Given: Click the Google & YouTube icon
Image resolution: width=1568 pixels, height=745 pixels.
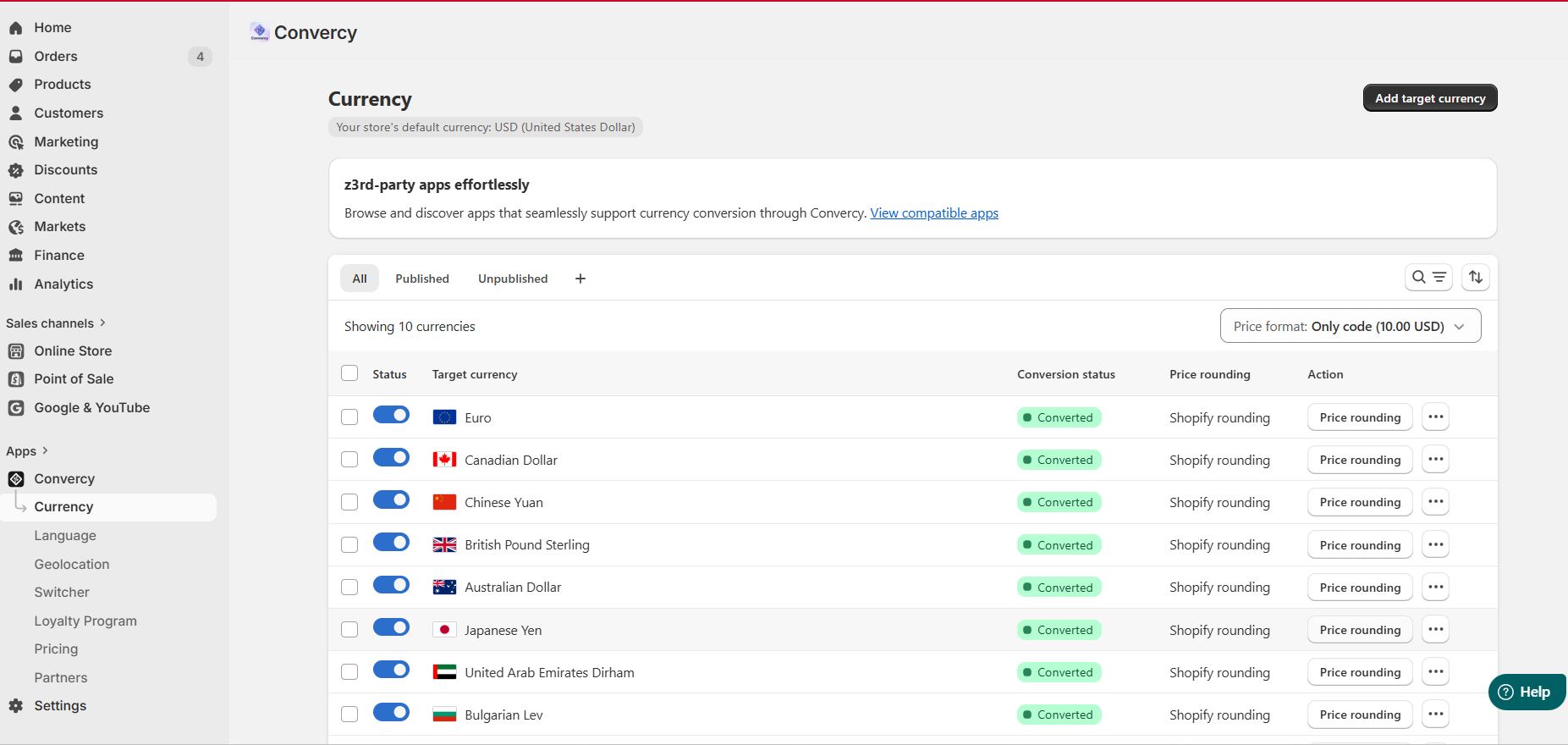Looking at the screenshot, I should pos(15,407).
